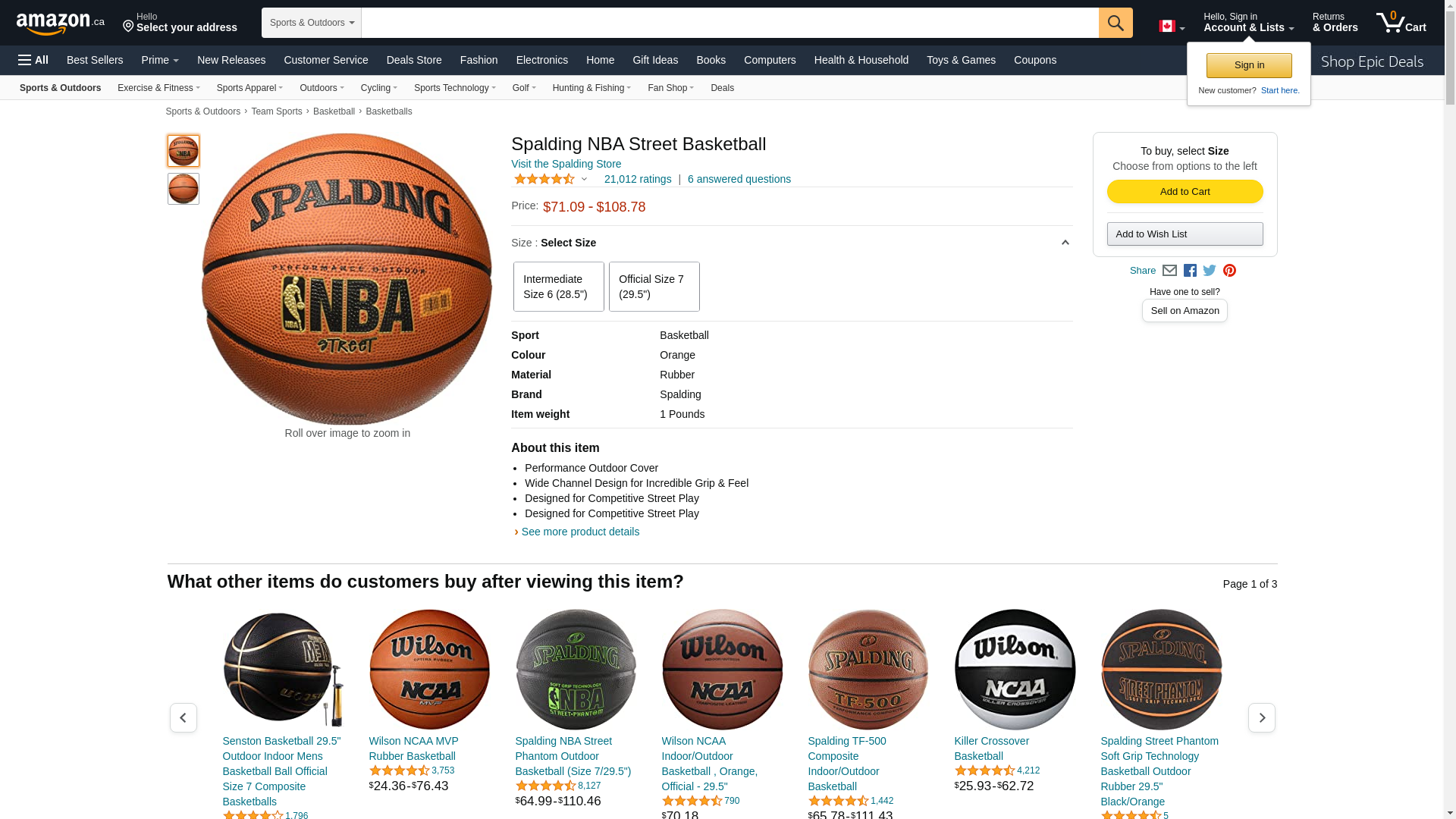Share product via email icon
This screenshot has width=1456, height=819.
[x=1169, y=271]
